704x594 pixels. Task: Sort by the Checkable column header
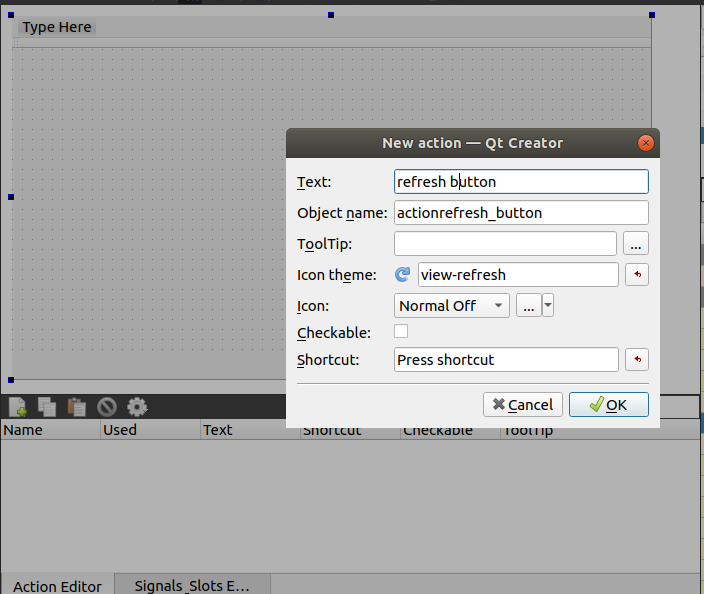pos(450,432)
